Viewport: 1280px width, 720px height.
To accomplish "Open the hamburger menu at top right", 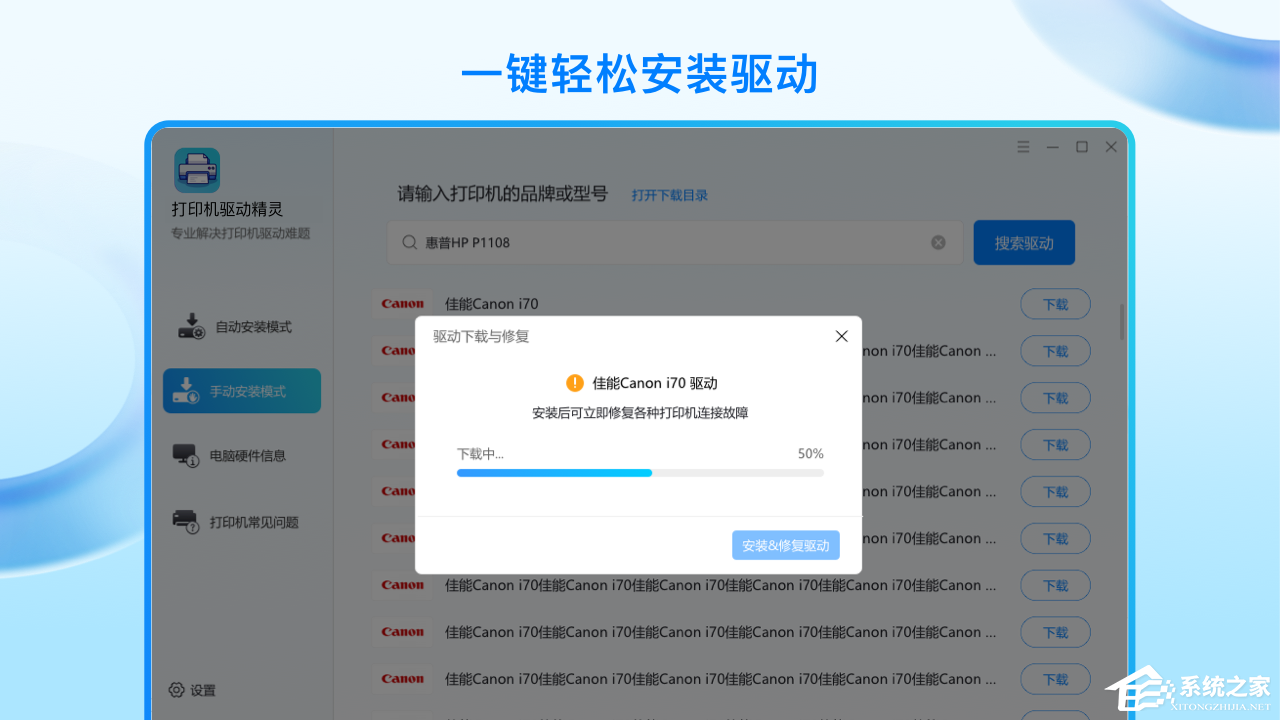I will tap(1023, 146).
